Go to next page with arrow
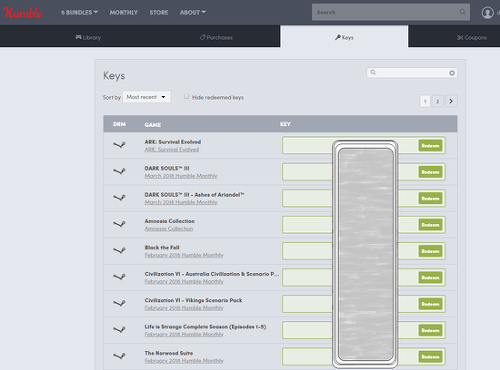Image resolution: width=500 pixels, height=370 pixels. pyautogui.click(x=451, y=101)
